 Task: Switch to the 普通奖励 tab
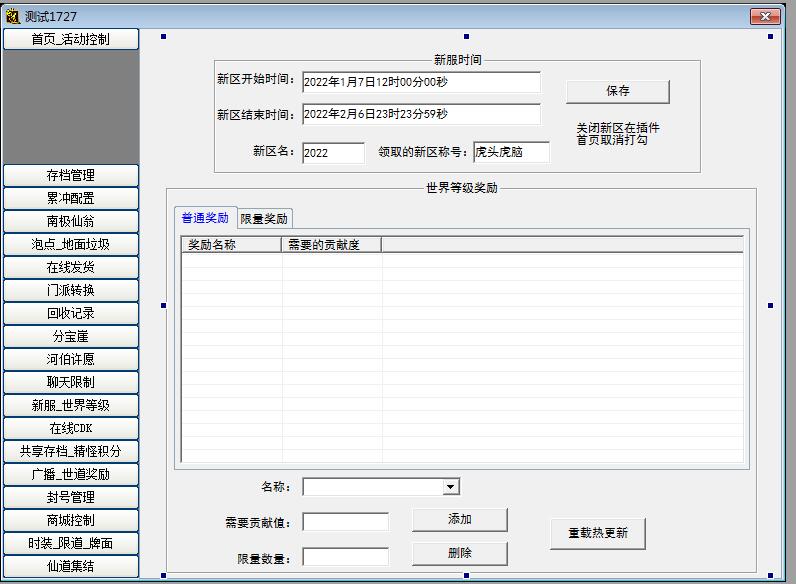tap(205, 218)
